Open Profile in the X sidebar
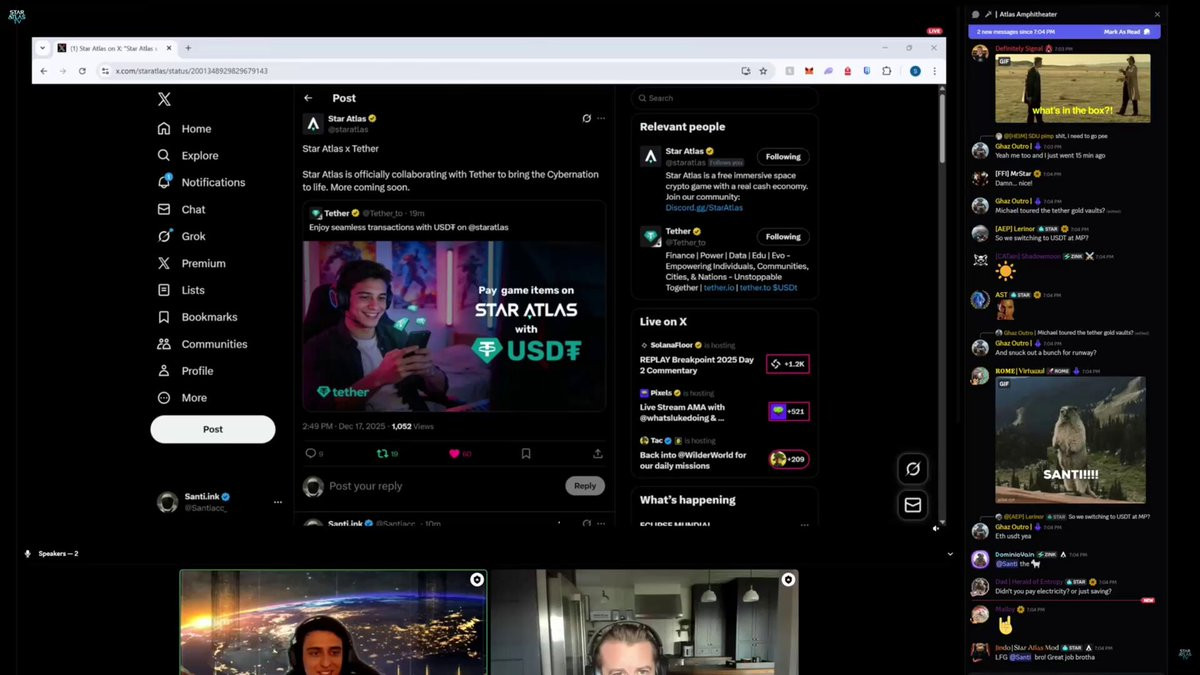Image resolution: width=1200 pixels, height=675 pixels. click(x=185, y=371)
